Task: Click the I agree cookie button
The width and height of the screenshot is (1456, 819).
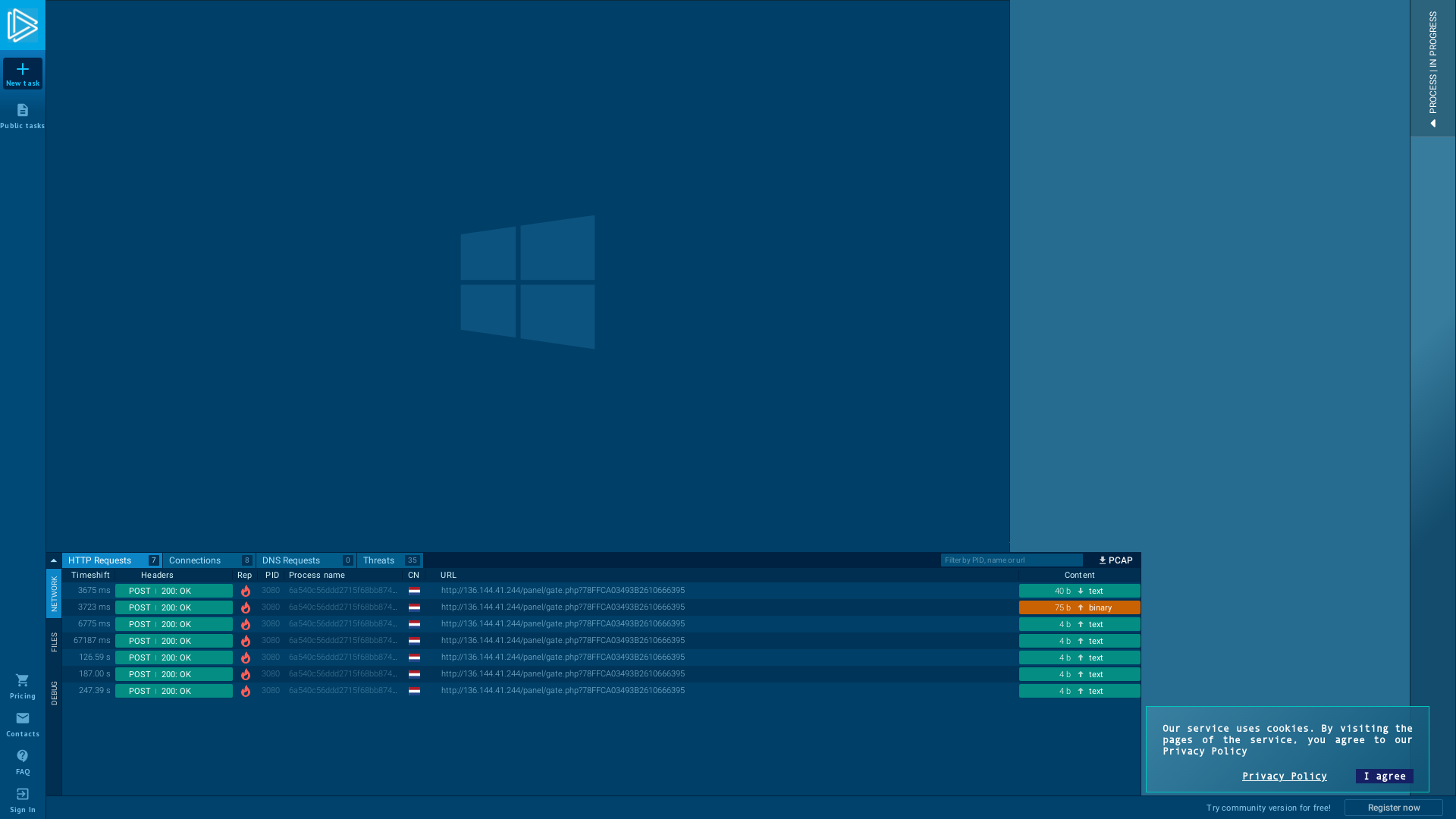Action: (1384, 776)
